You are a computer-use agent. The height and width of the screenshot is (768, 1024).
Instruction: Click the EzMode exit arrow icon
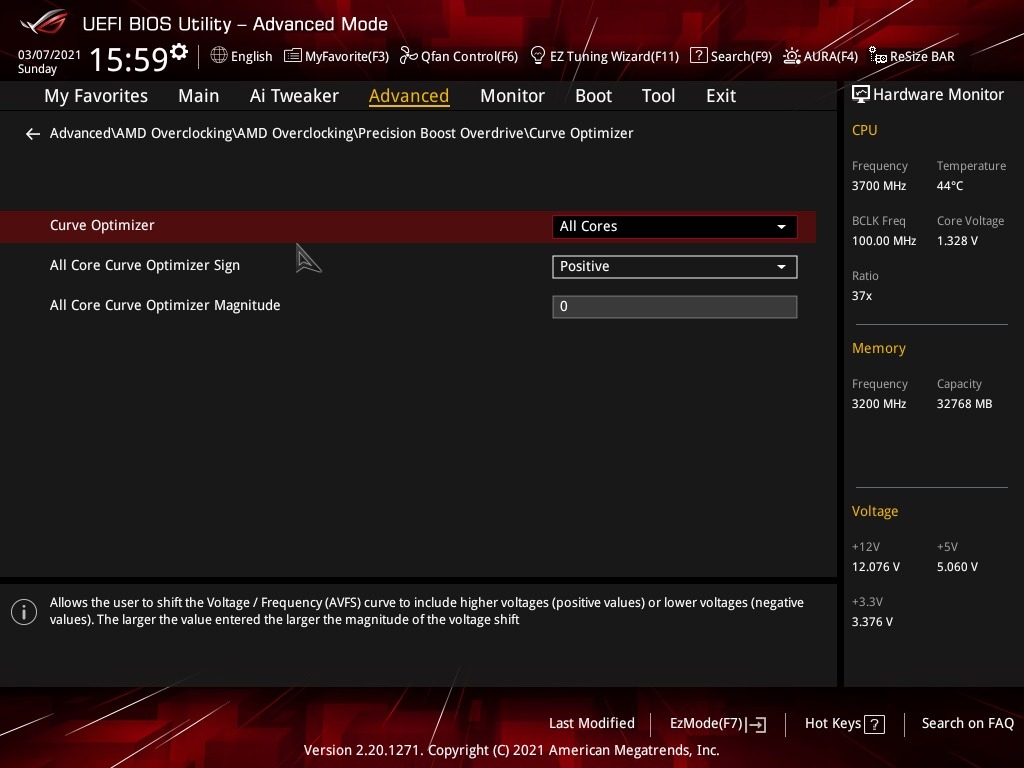tap(756, 724)
